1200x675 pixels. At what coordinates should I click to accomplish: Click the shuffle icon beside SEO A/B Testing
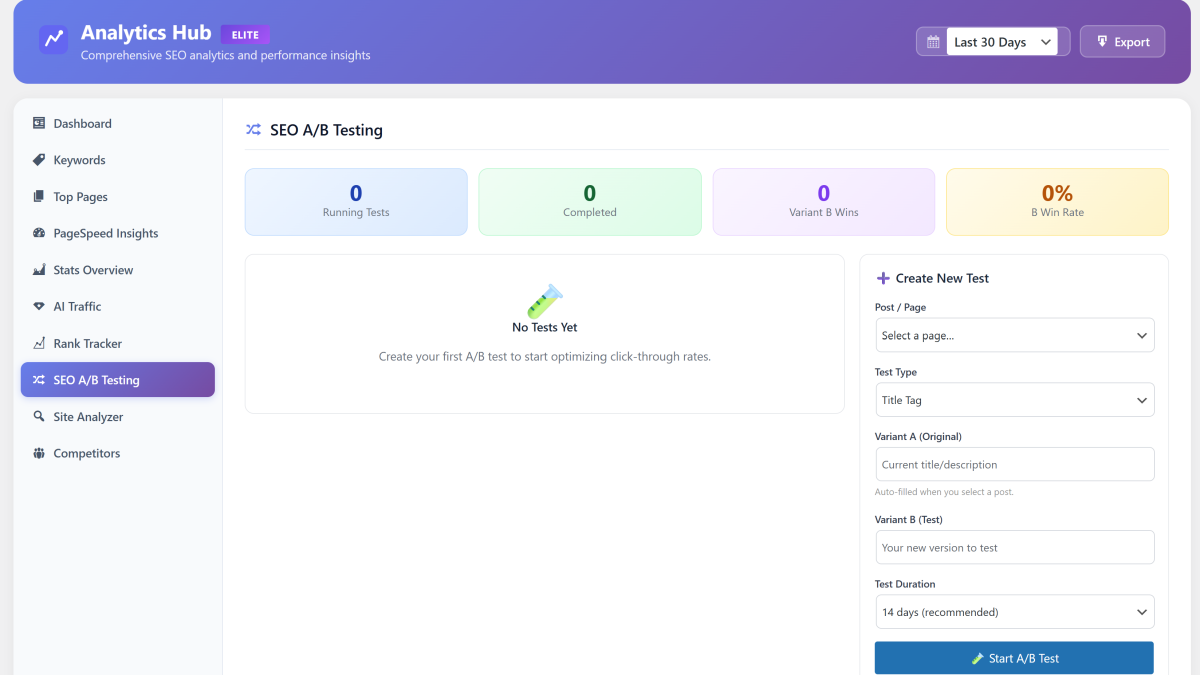click(x=253, y=130)
